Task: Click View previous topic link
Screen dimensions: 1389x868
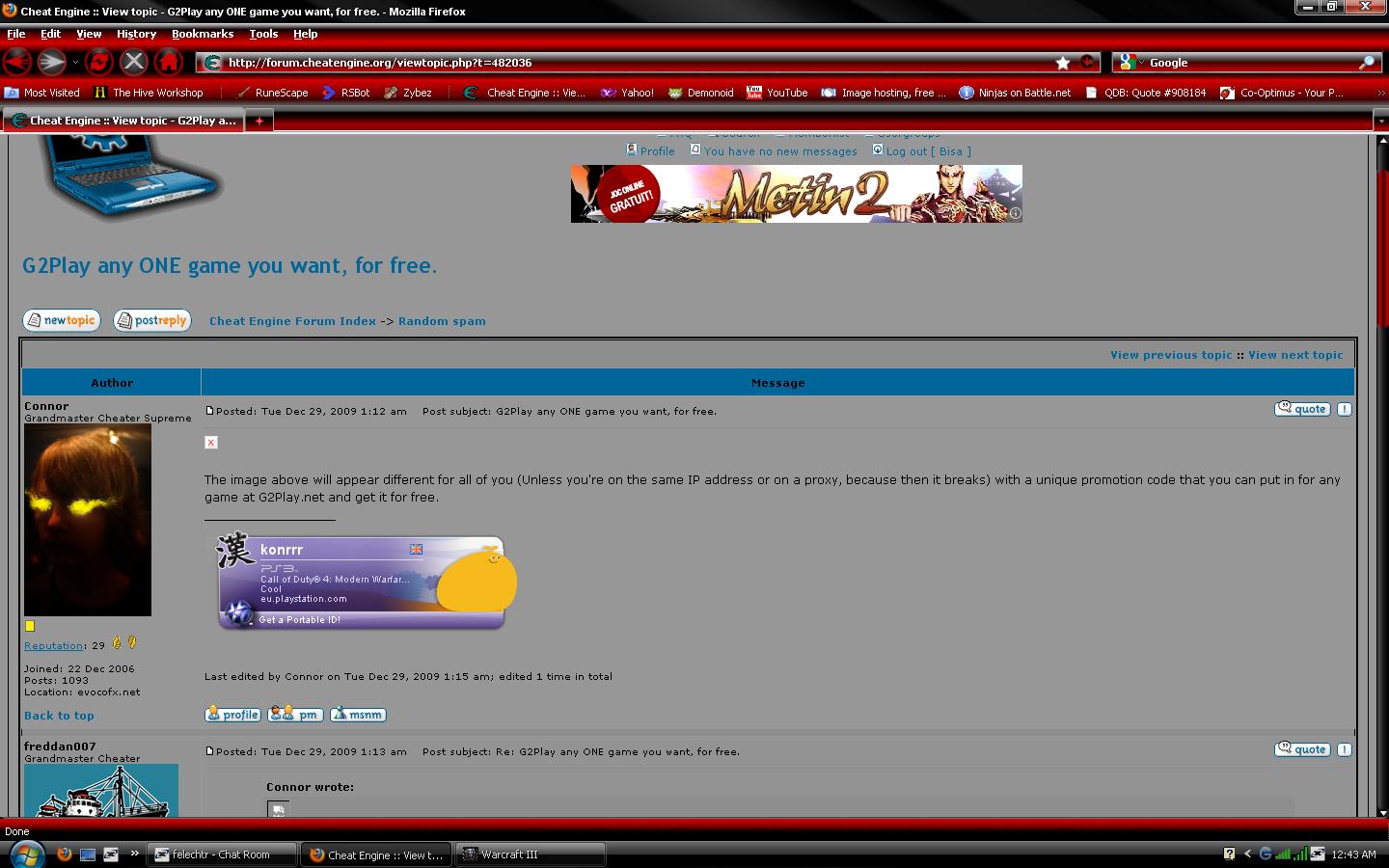Action: point(1171,355)
